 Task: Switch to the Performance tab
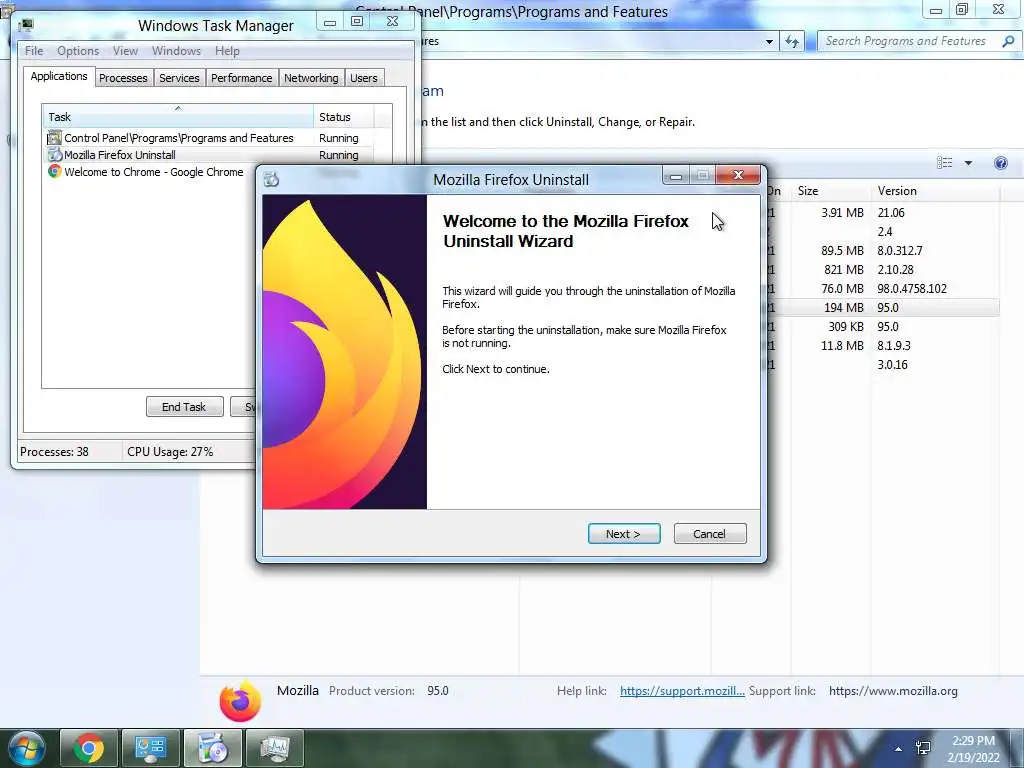242,78
